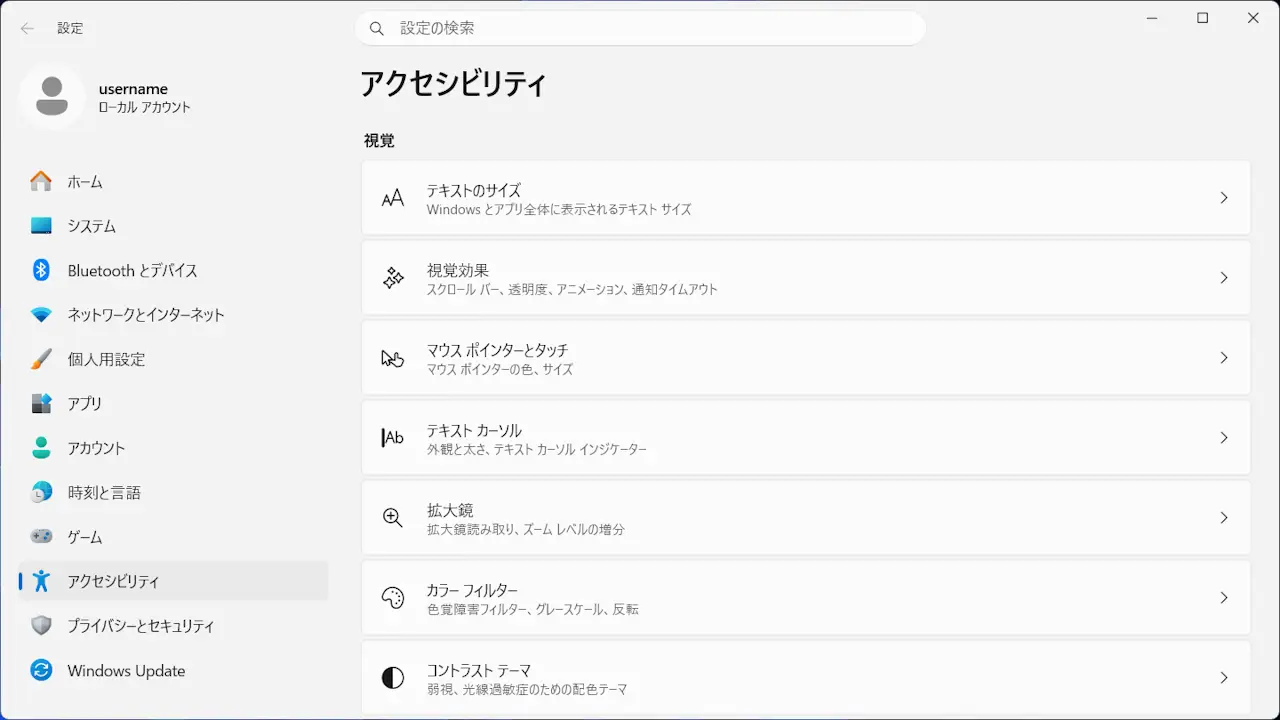The image size is (1280, 720).
Task: Click the カラー フィルター palette icon
Action: click(393, 598)
